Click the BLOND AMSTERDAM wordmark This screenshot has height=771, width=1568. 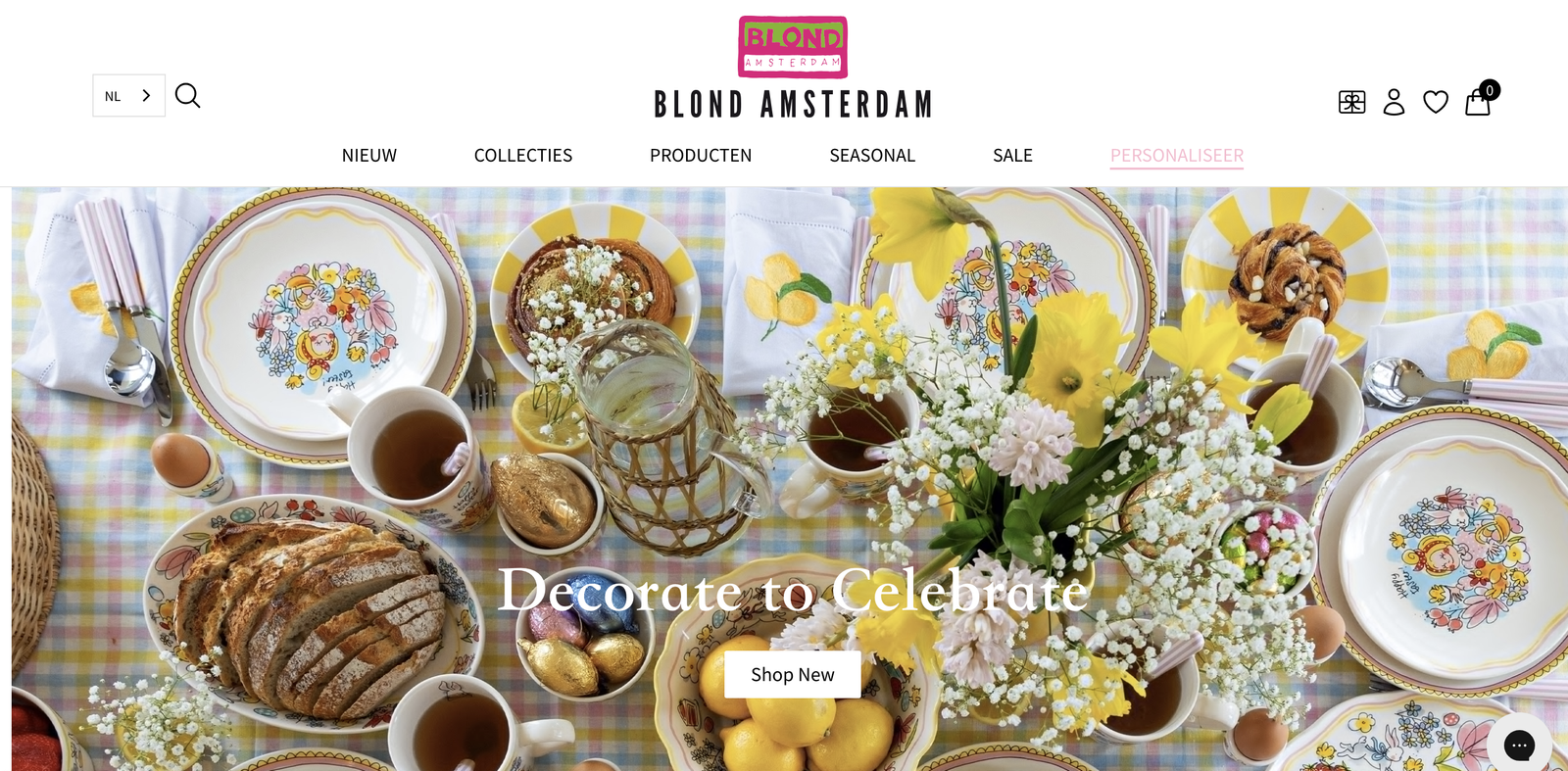click(x=793, y=104)
